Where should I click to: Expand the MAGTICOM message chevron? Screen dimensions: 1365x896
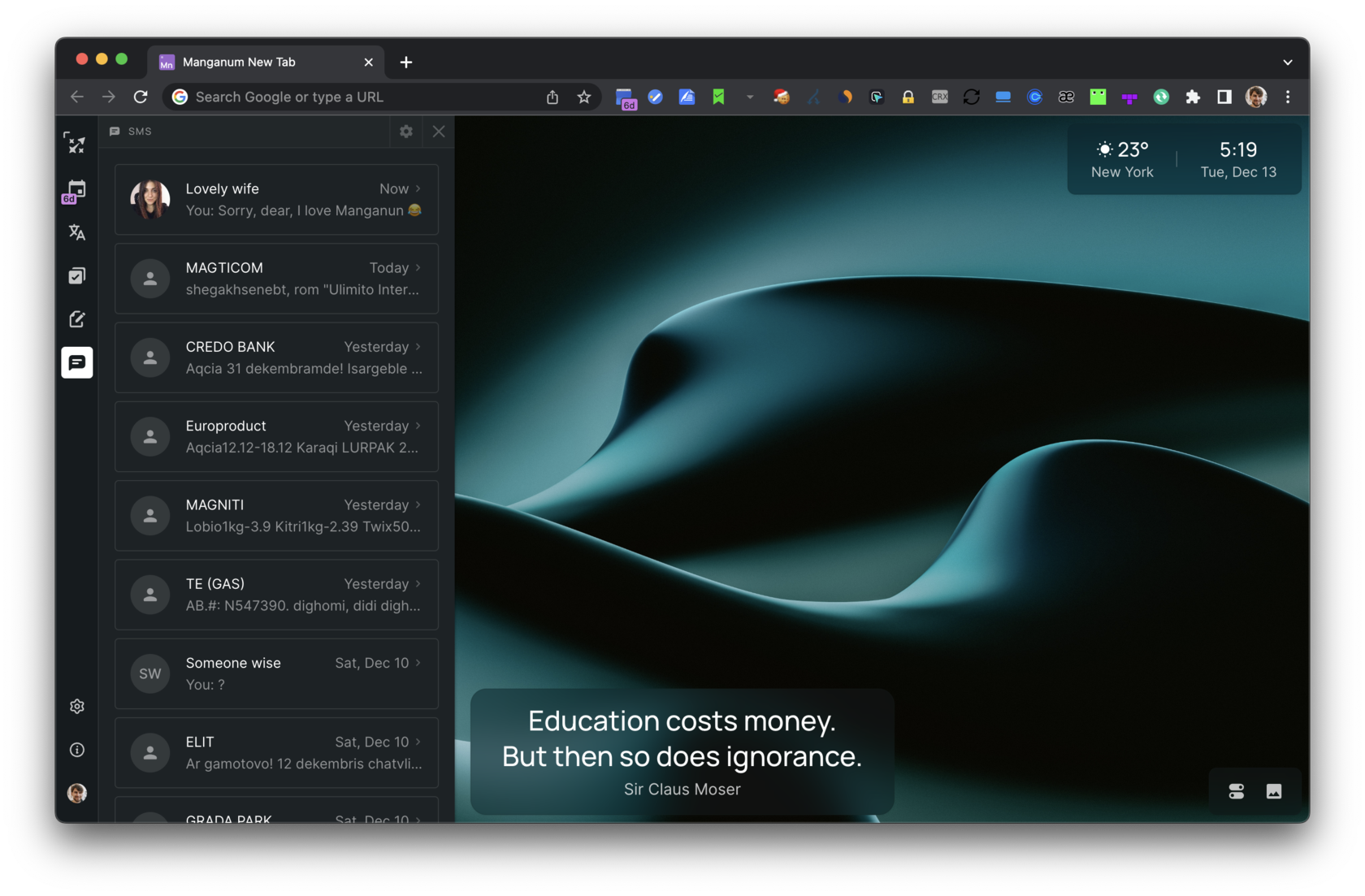(x=418, y=267)
